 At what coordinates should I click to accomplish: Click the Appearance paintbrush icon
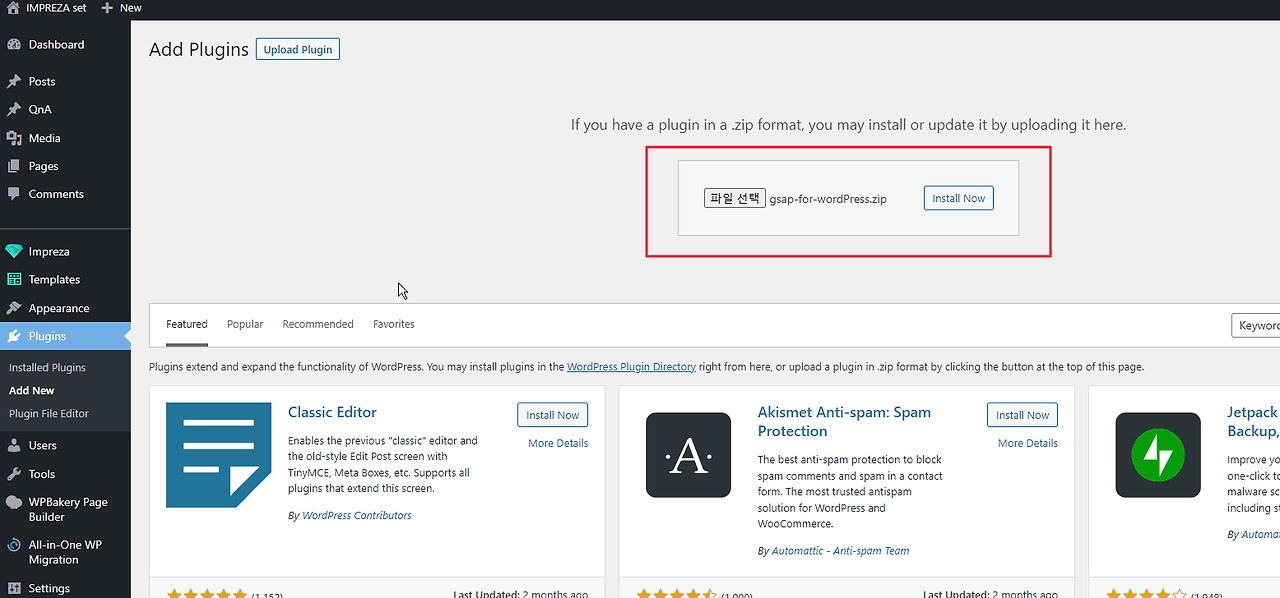point(14,308)
